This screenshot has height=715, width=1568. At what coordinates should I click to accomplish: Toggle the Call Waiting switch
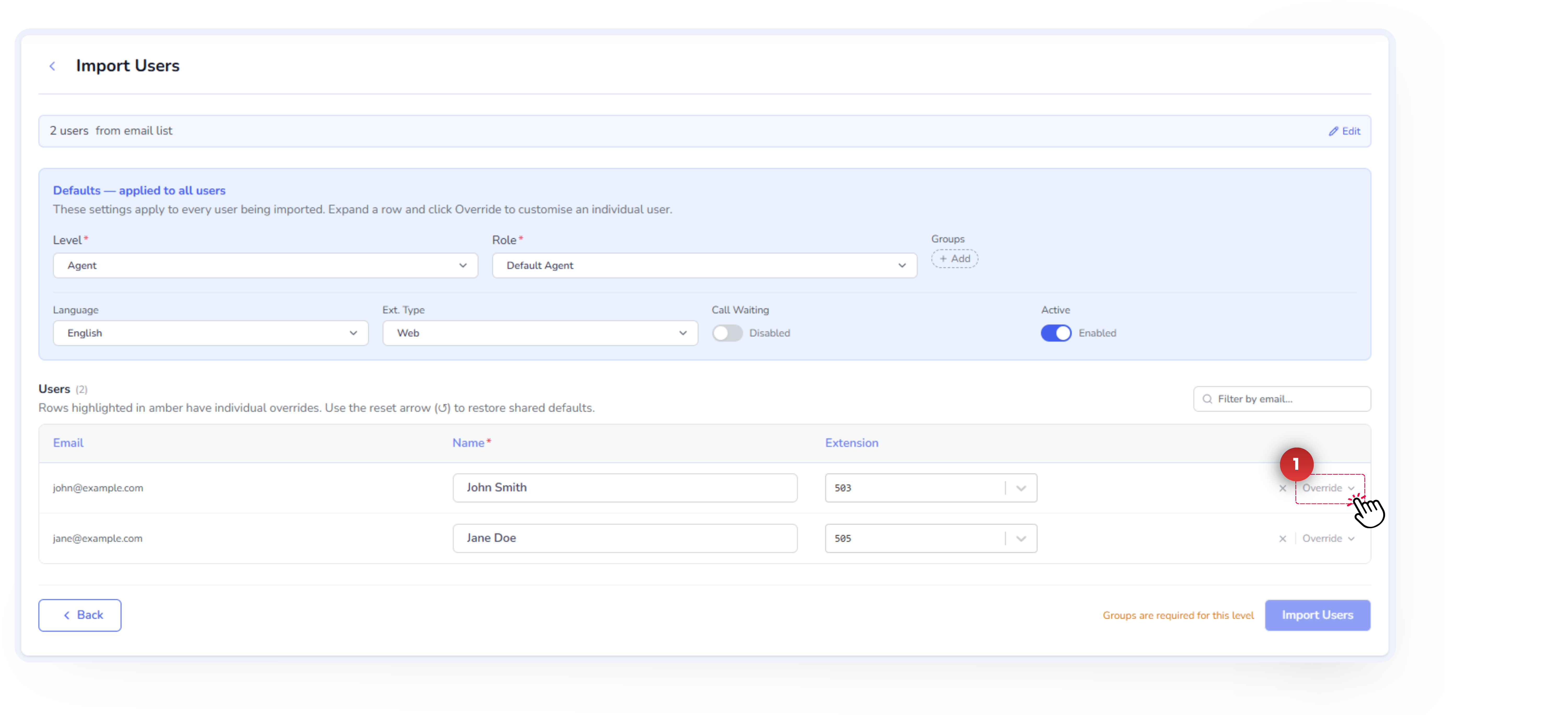pyautogui.click(x=727, y=333)
